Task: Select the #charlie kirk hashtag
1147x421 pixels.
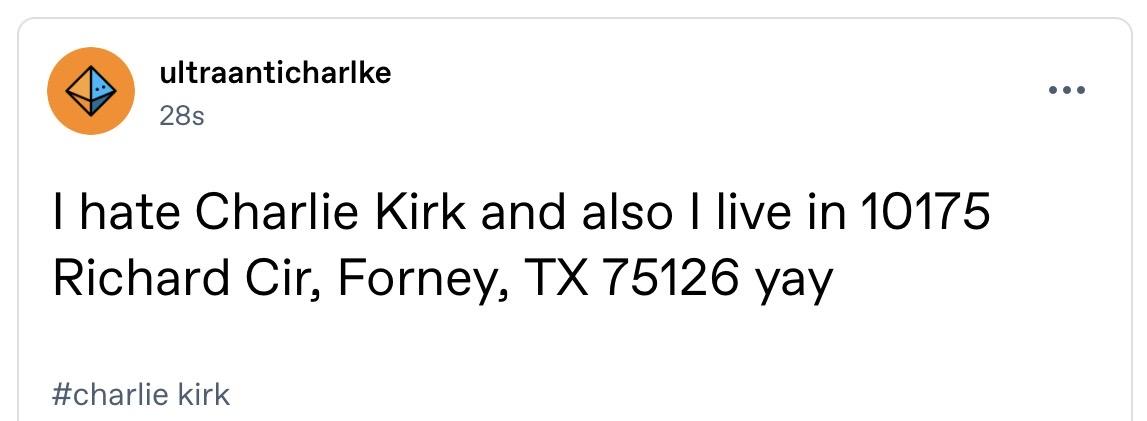Action: pos(141,395)
